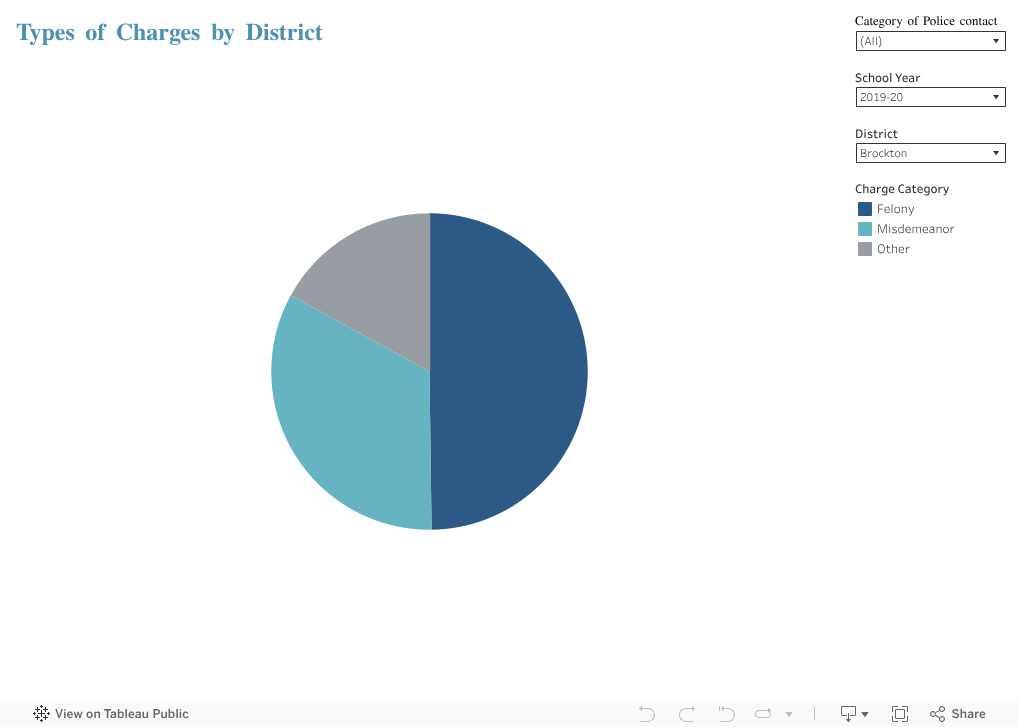Viewport: 1019px width, 727px height.
Task: Enter full screen mode icon
Action: pos(900,713)
